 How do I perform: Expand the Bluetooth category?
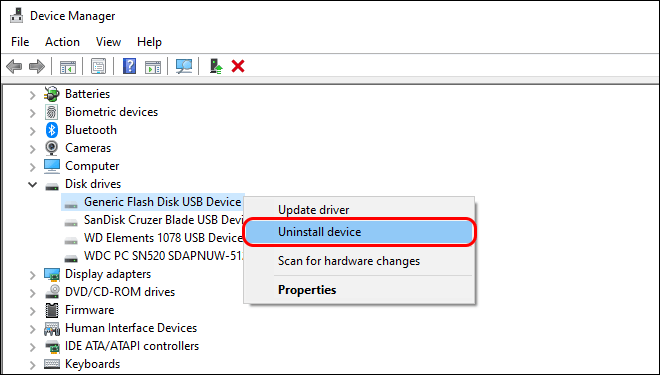(x=32, y=130)
